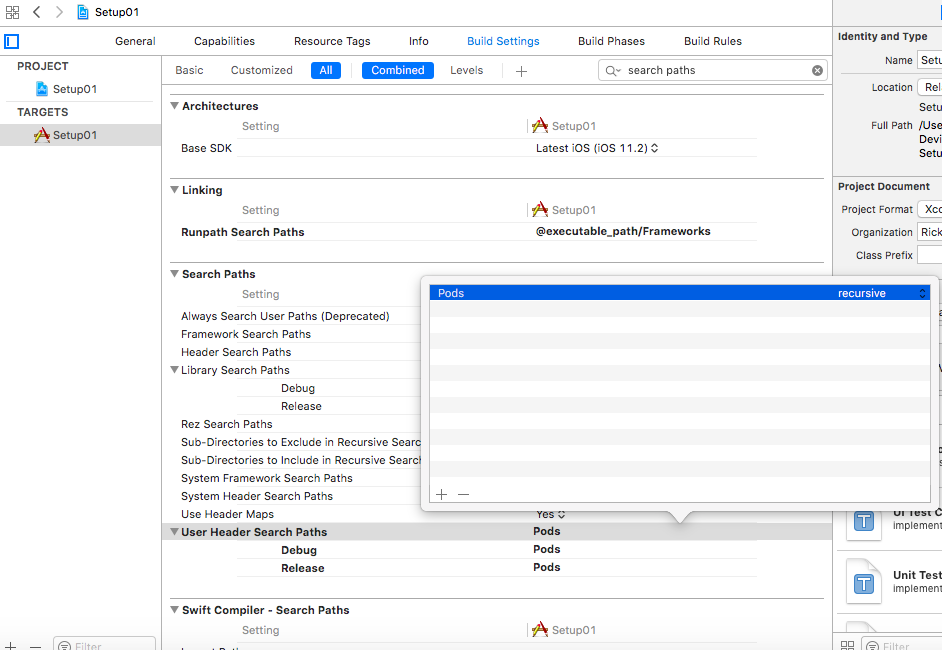The width and height of the screenshot is (942, 650).
Task: Collapse Swift Compiler - Search Paths section
Action: [x=174, y=610]
